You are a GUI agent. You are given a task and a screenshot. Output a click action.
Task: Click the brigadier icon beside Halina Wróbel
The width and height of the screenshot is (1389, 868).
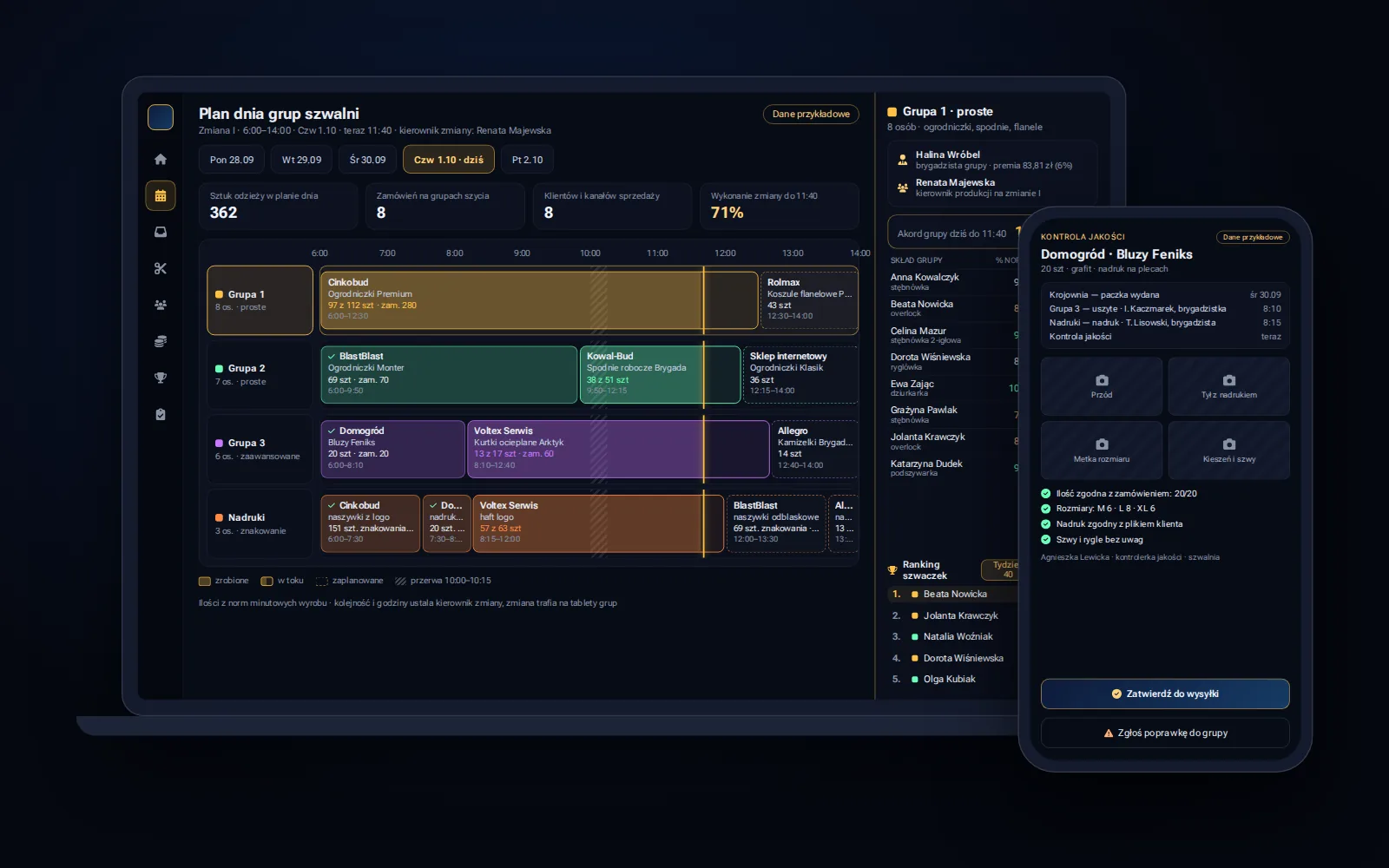pyautogui.click(x=903, y=160)
